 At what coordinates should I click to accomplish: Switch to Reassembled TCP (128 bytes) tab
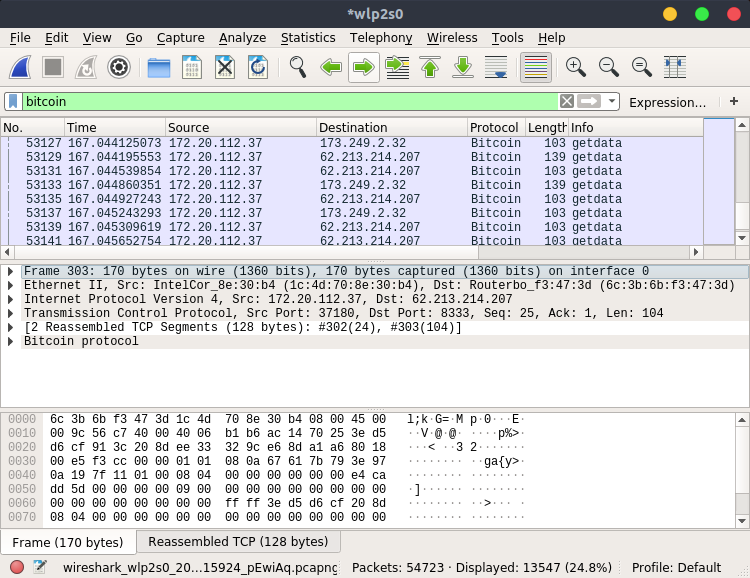(238, 542)
